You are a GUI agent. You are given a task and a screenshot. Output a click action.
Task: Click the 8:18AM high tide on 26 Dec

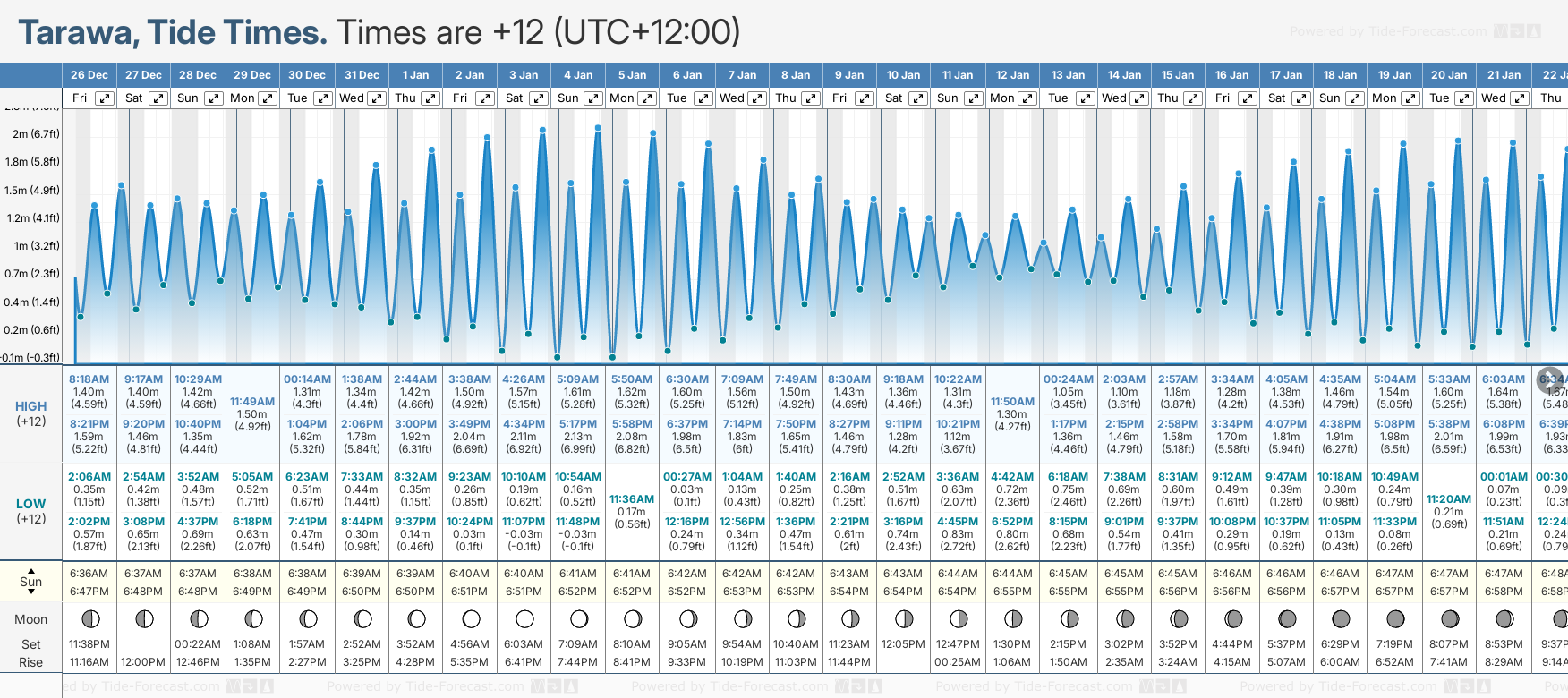(x=89, y=379)
